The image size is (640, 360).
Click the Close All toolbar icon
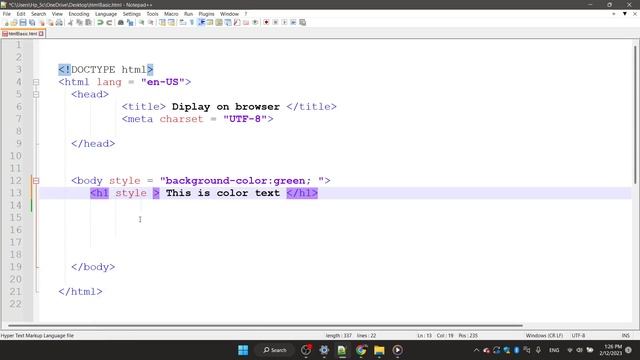coord(50,22)
